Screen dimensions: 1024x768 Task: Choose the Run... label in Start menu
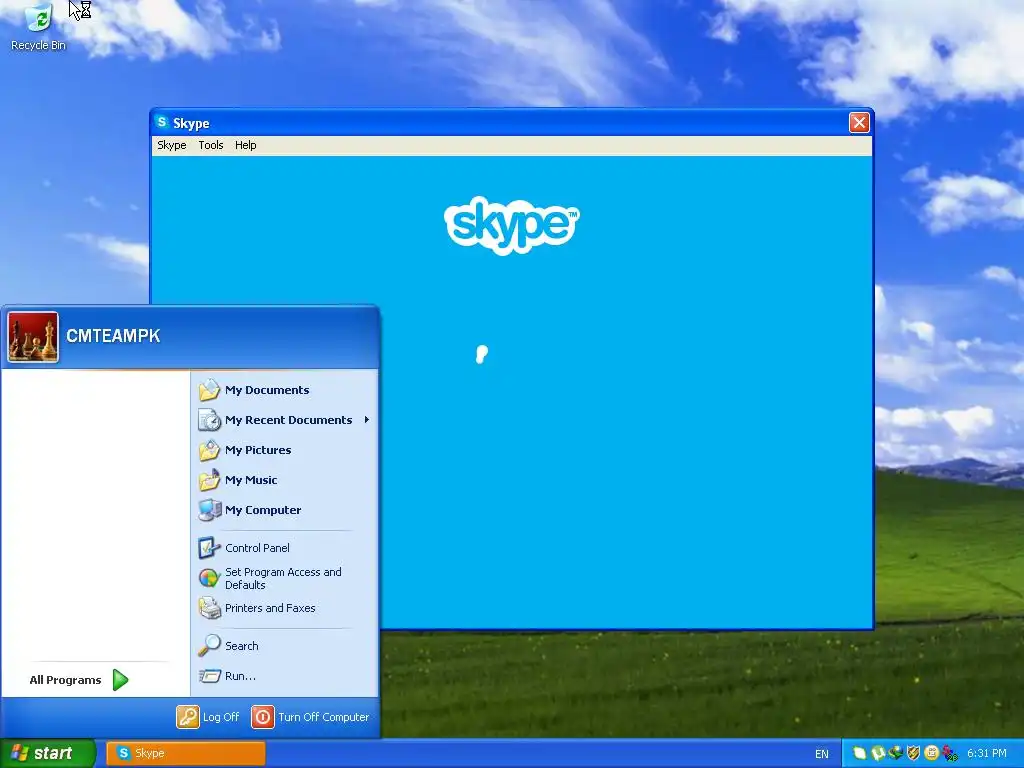[x=240, y=676]
